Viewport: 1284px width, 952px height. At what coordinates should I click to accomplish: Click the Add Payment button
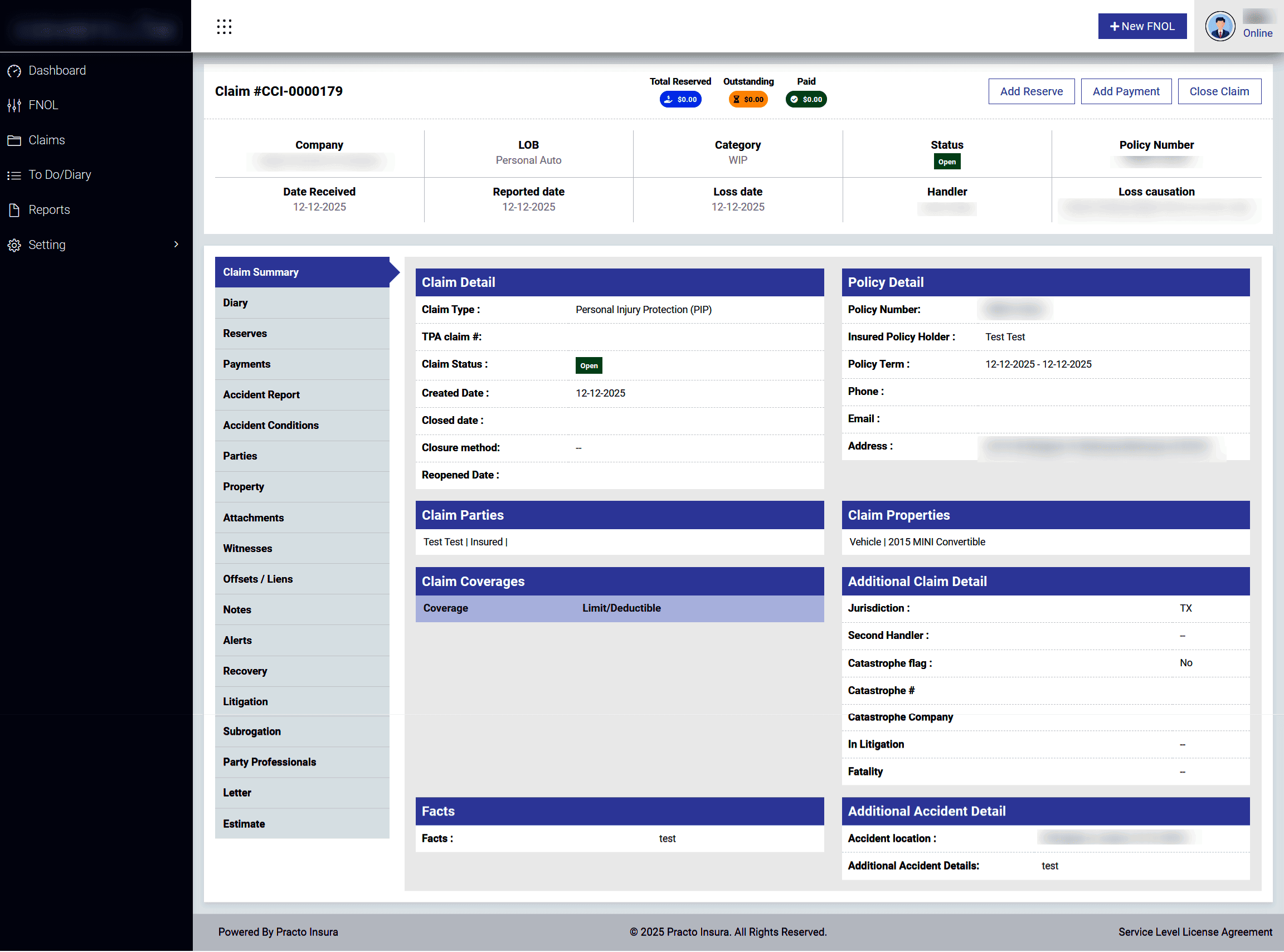1125,91
